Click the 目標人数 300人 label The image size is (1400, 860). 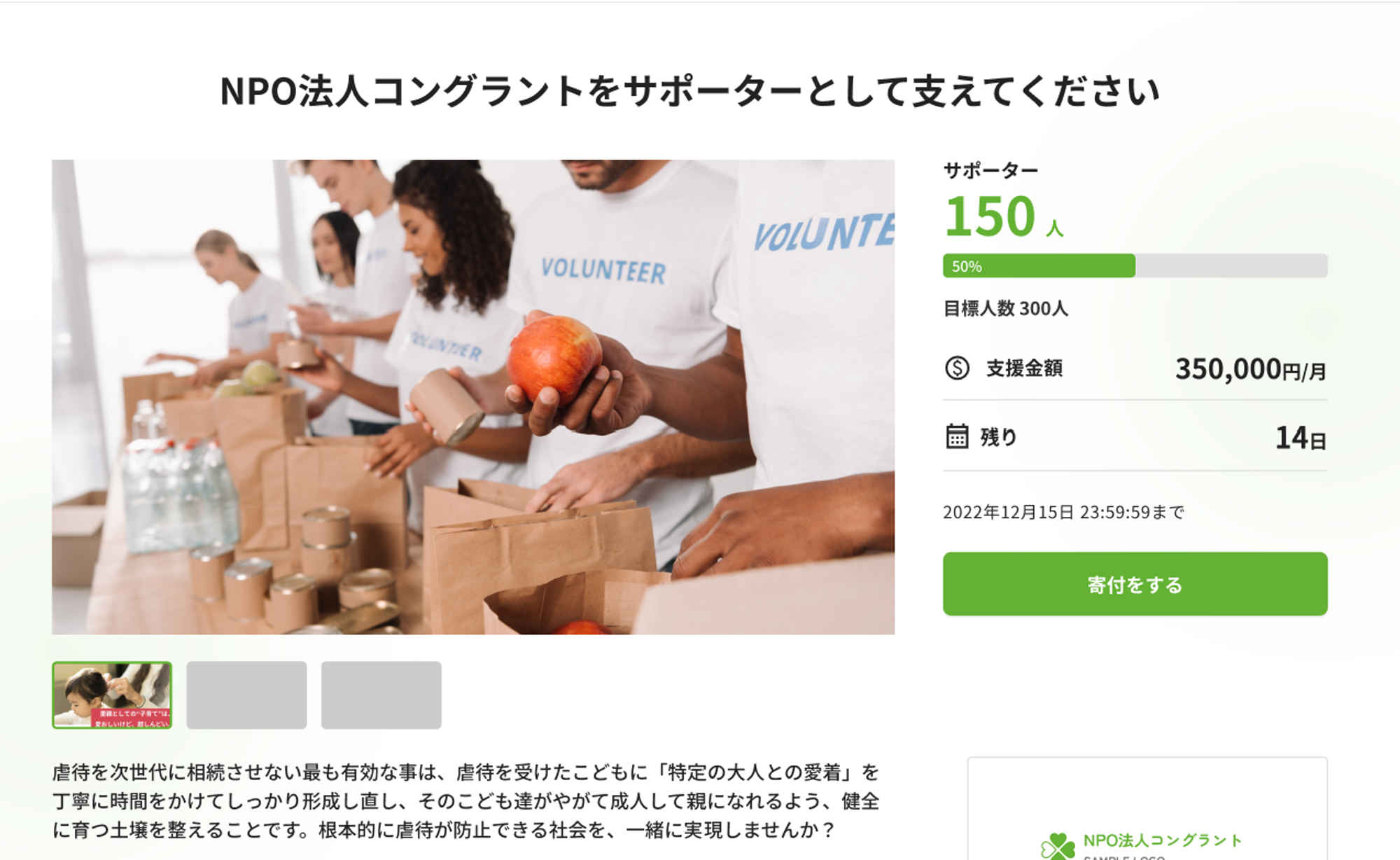coord(1005,308)
